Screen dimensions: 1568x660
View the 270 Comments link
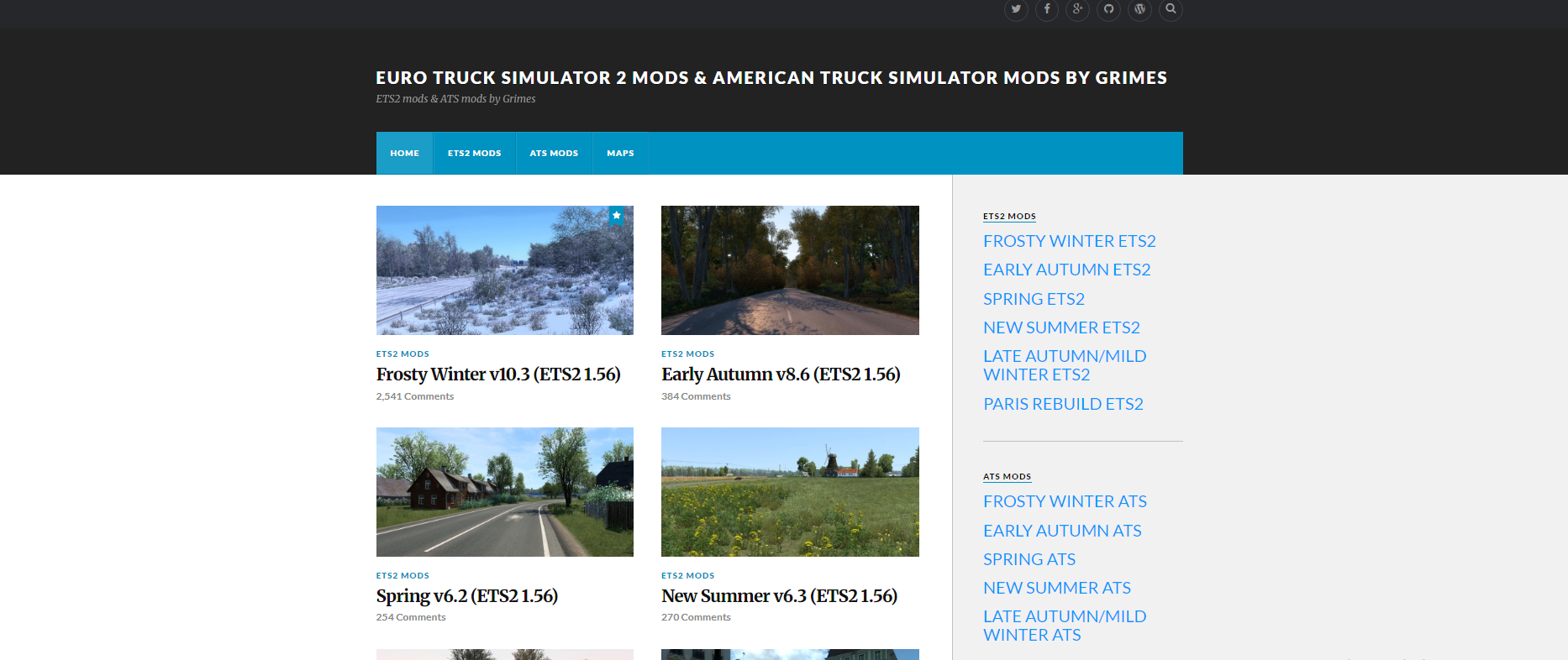pos(696,617)
